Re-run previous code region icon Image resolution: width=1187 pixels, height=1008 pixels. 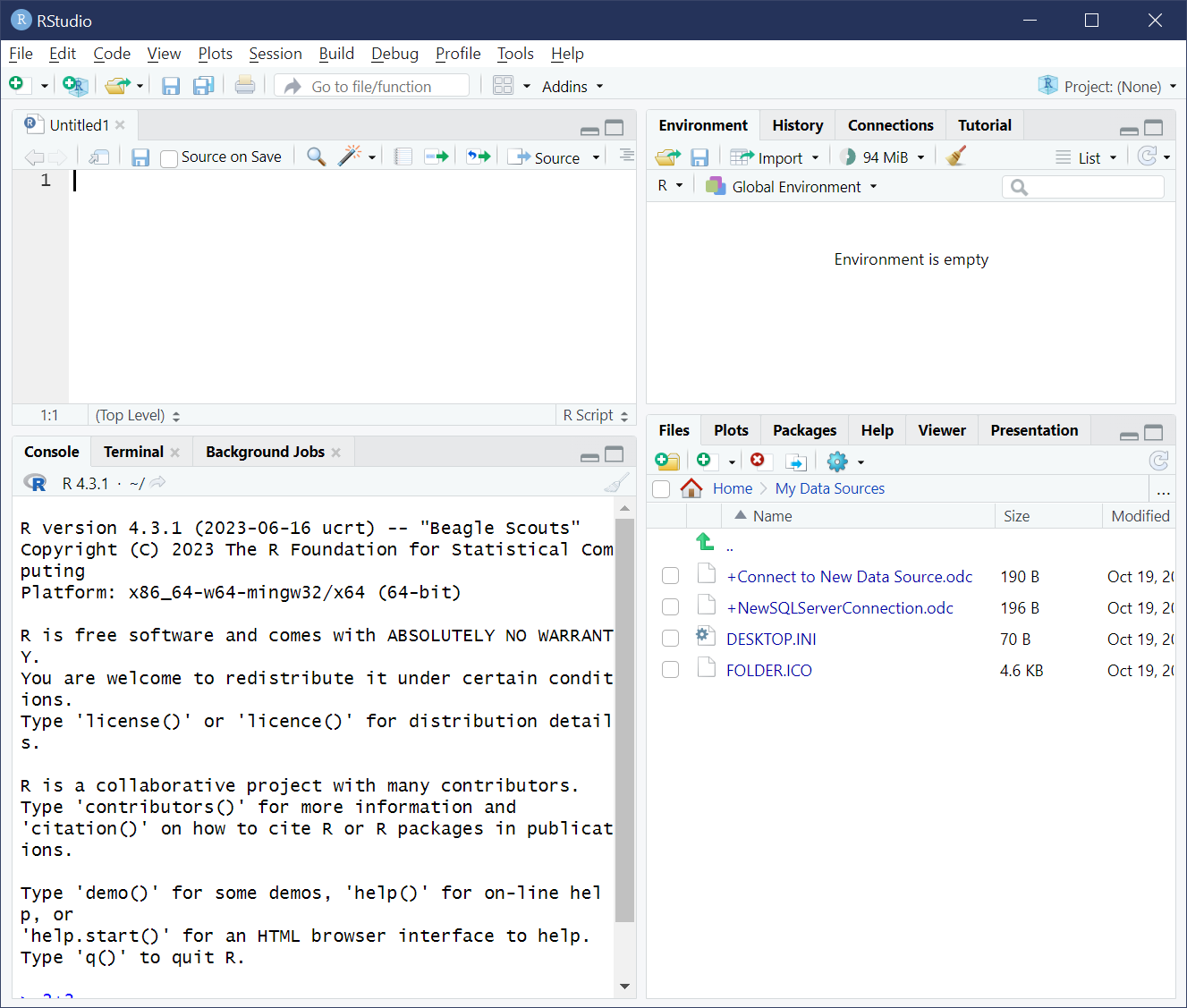[x=479, y=157]
